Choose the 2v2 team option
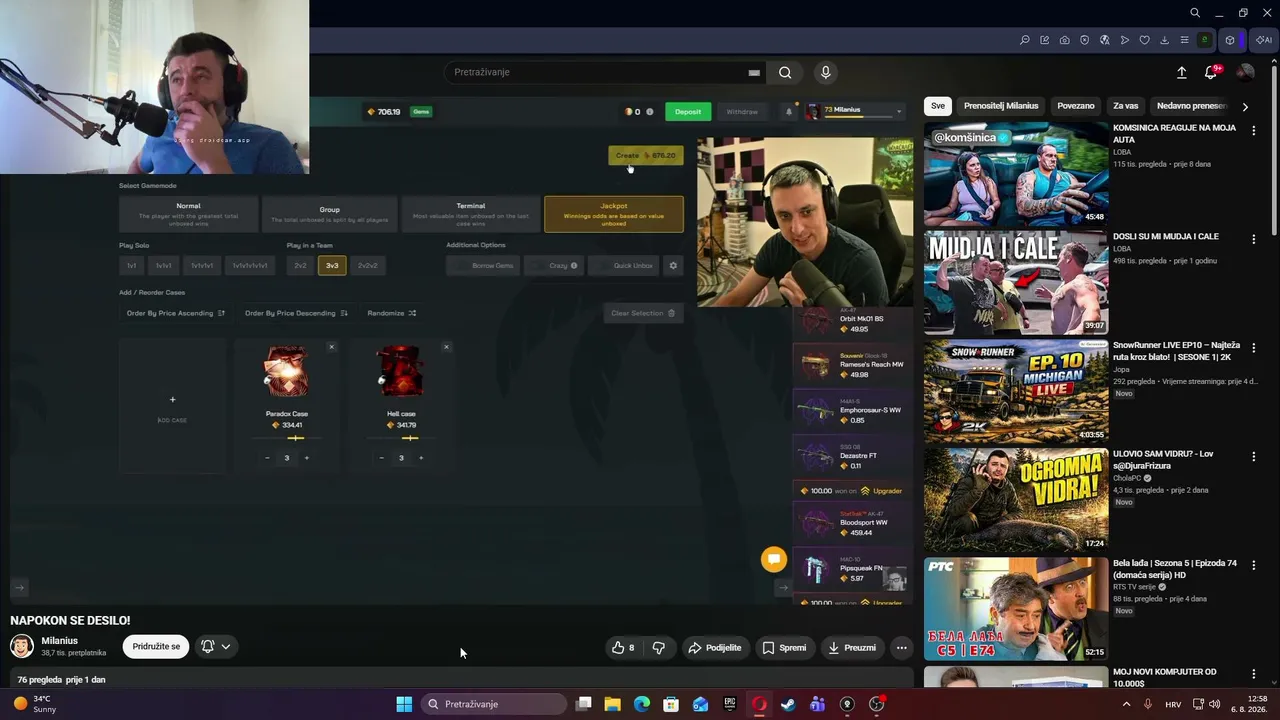The width and height of the screenshot is (1280, 720). (300, 265)
